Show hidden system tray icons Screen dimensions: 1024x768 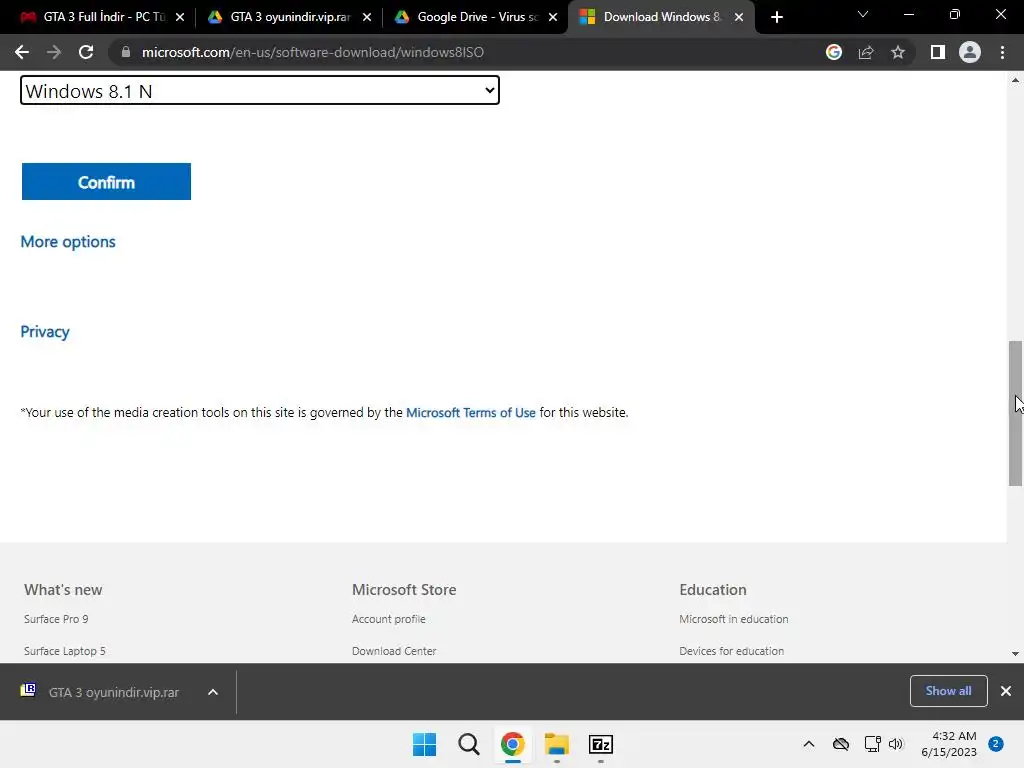[808, 744]
